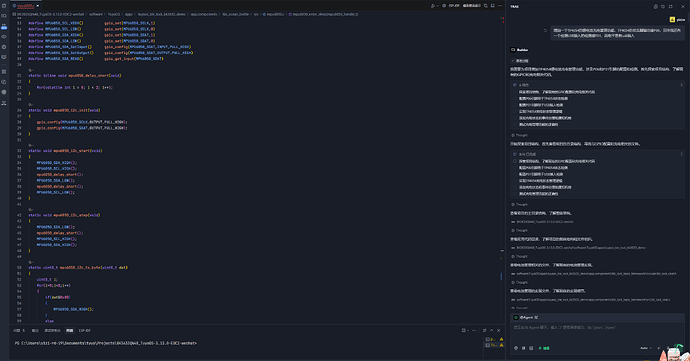690x361 pixels.
Task: Open the chat history icon in TRAE panel
Action: tap(663, 6)
